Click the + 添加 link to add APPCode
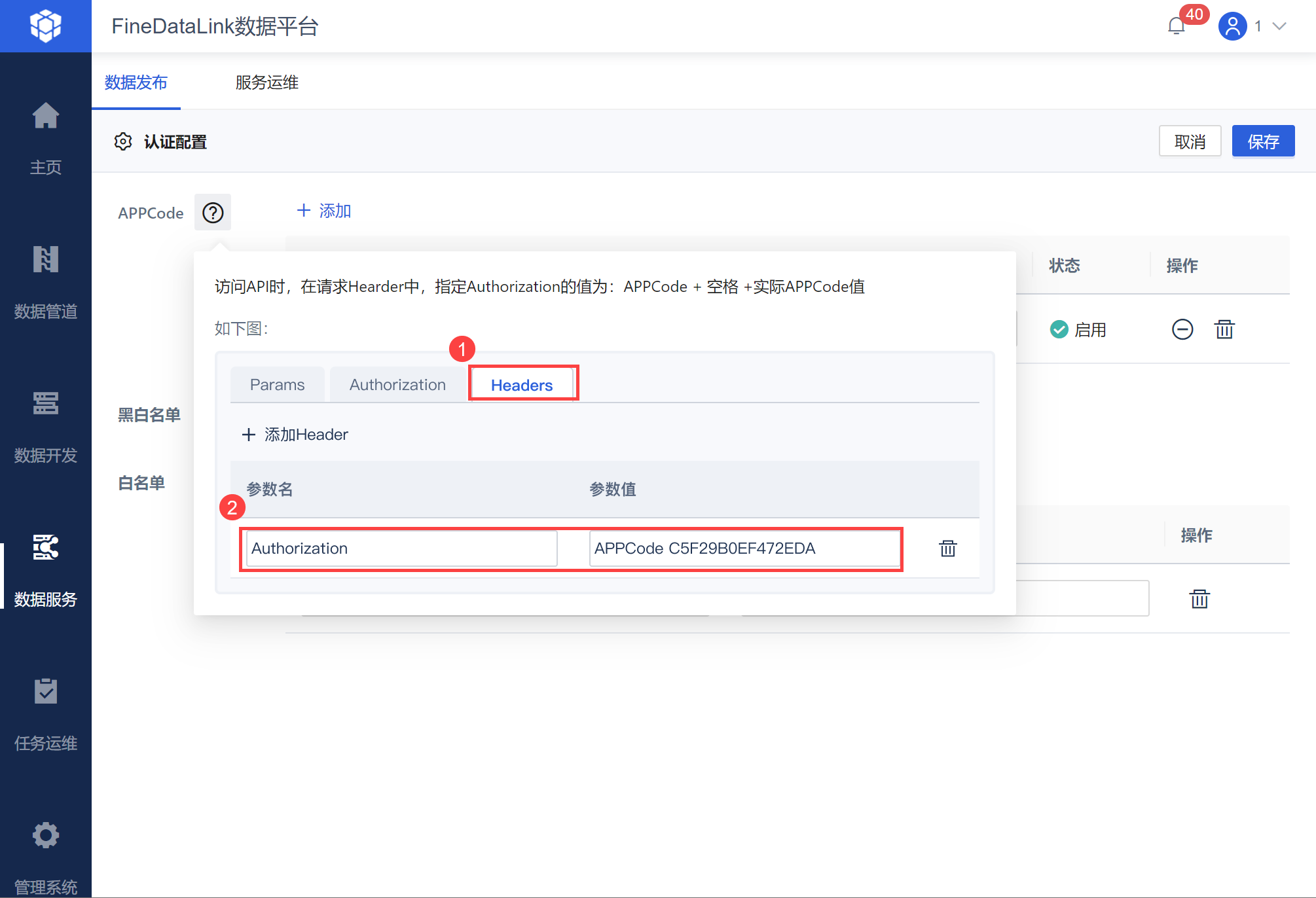The height and width of the screenshot is (898, 1316). [x=325, y=211]
